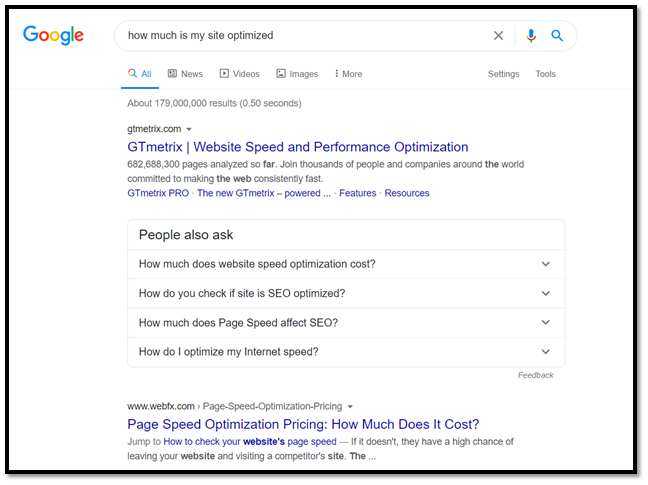Viewport: 648px width, 485px height.
Task: Click inside the search query field
Action: [306, 36]
